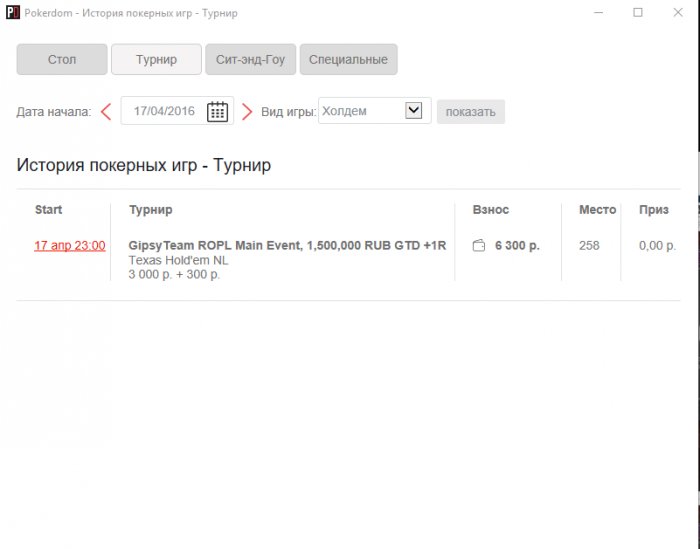Image resolution: width=700 pixels, height=549 pixels.
Task: Click the 6 300 р. buy-in value
Action: [517, 245]
